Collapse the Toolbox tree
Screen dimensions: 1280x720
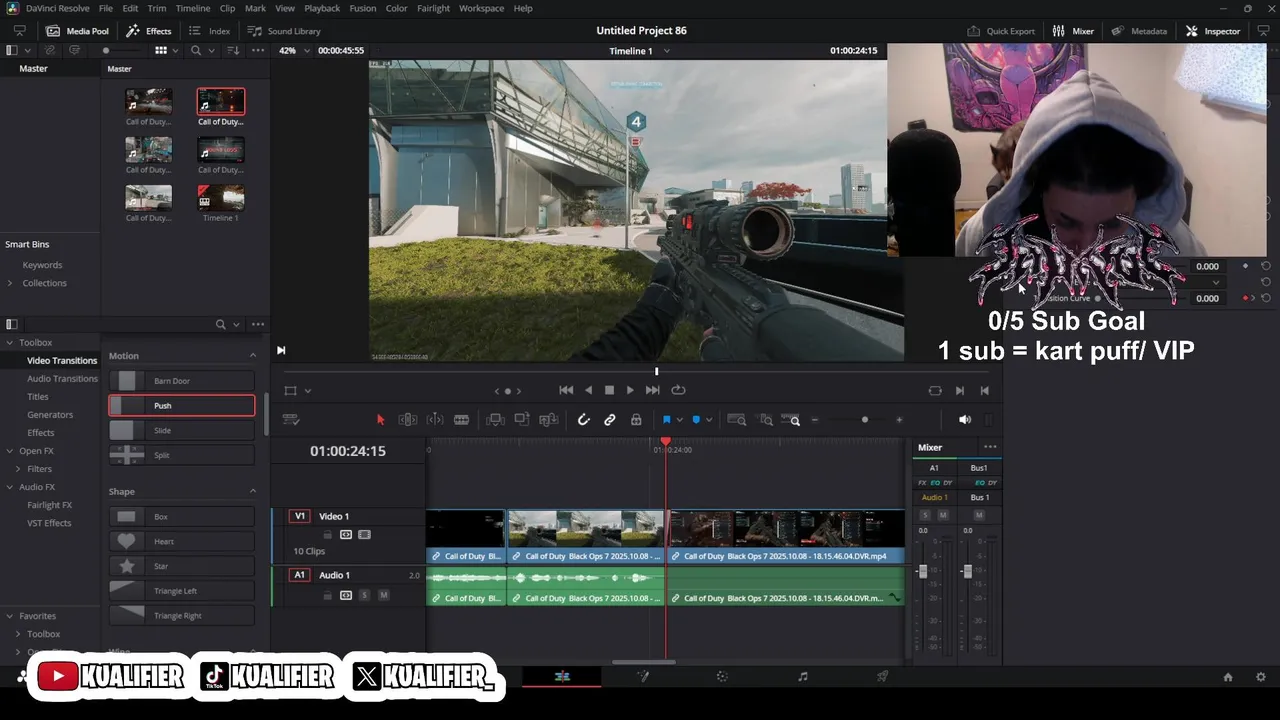point(10,342)
